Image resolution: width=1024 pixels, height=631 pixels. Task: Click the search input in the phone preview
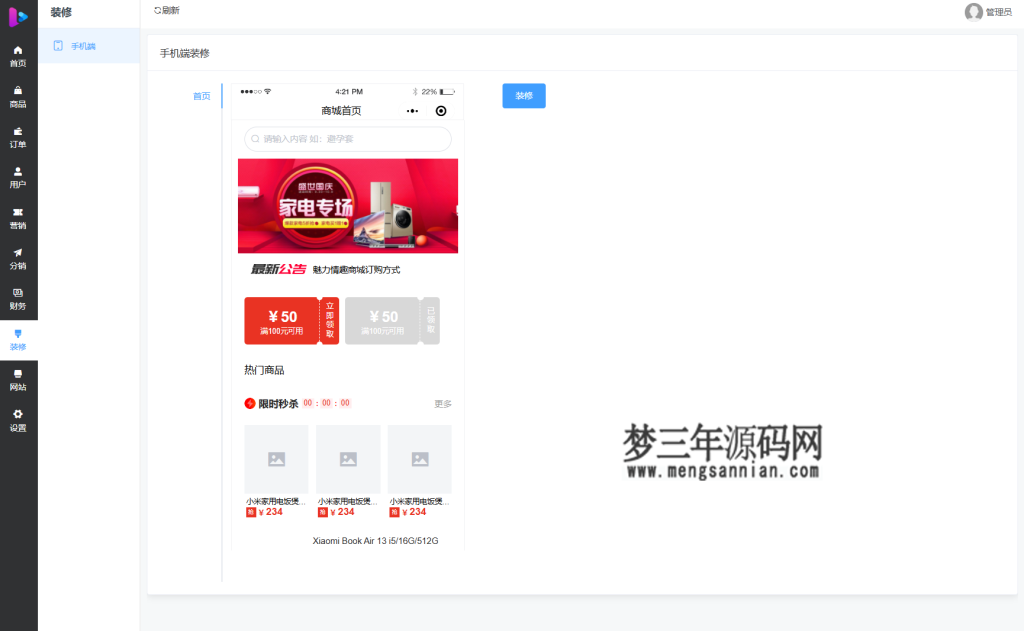tap(347, 139)
